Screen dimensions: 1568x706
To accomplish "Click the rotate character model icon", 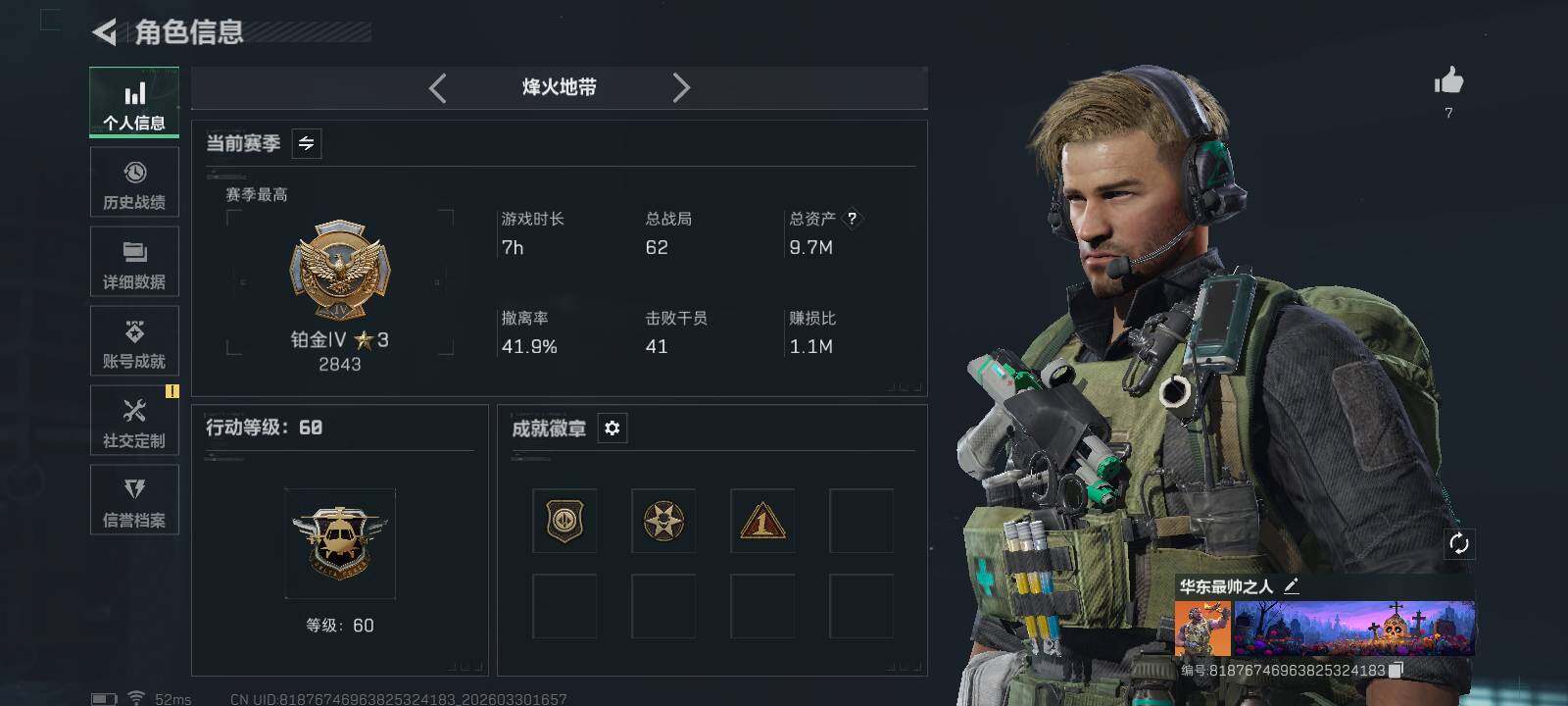I will coord(1459,543).
